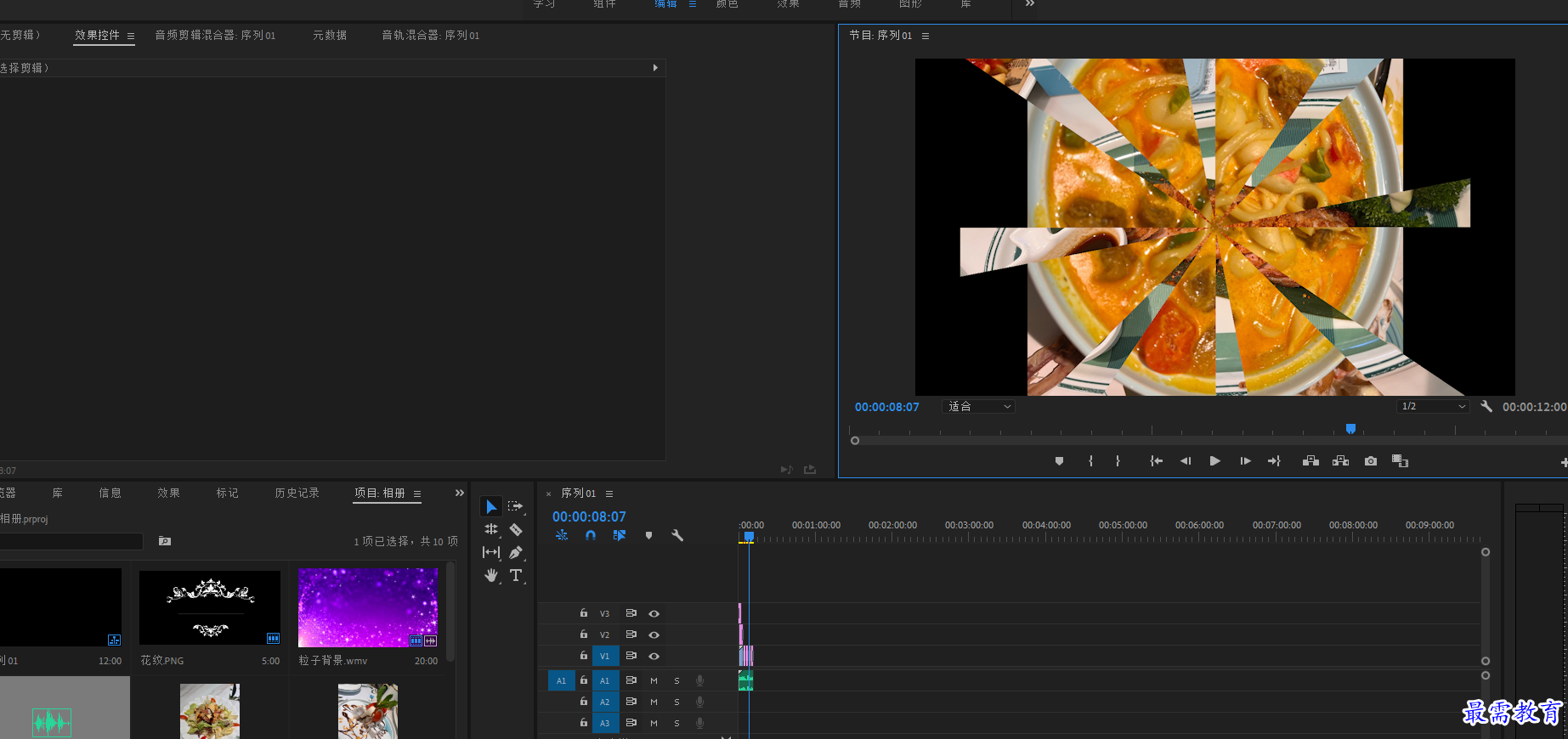Choose the Ripple Edit tool
Image resolution: width=1568 pixels, height=739 pixels.
pyautogui.click(x=491, y=529)
